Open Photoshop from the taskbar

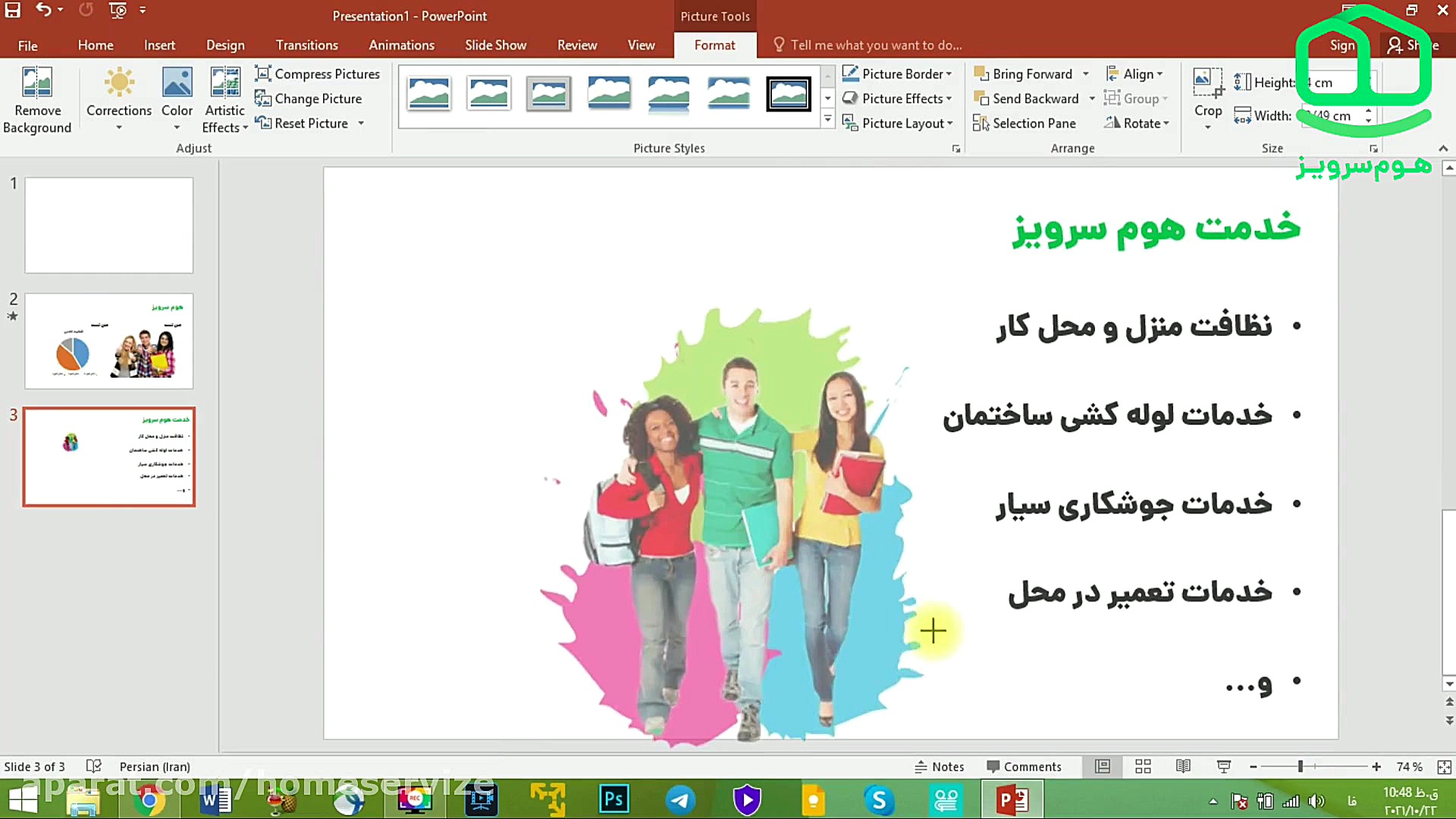[x=613, y=799]
